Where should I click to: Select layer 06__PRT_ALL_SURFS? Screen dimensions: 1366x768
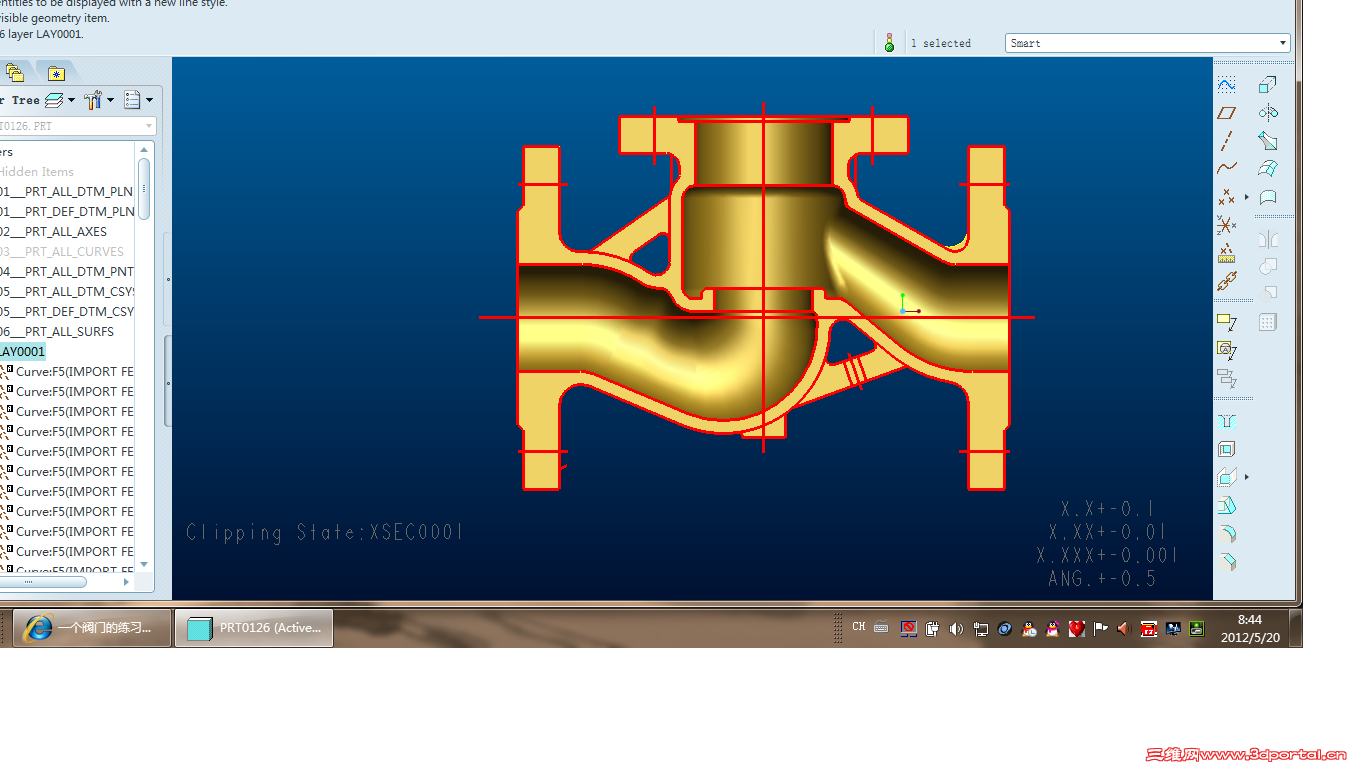point(57,332)
